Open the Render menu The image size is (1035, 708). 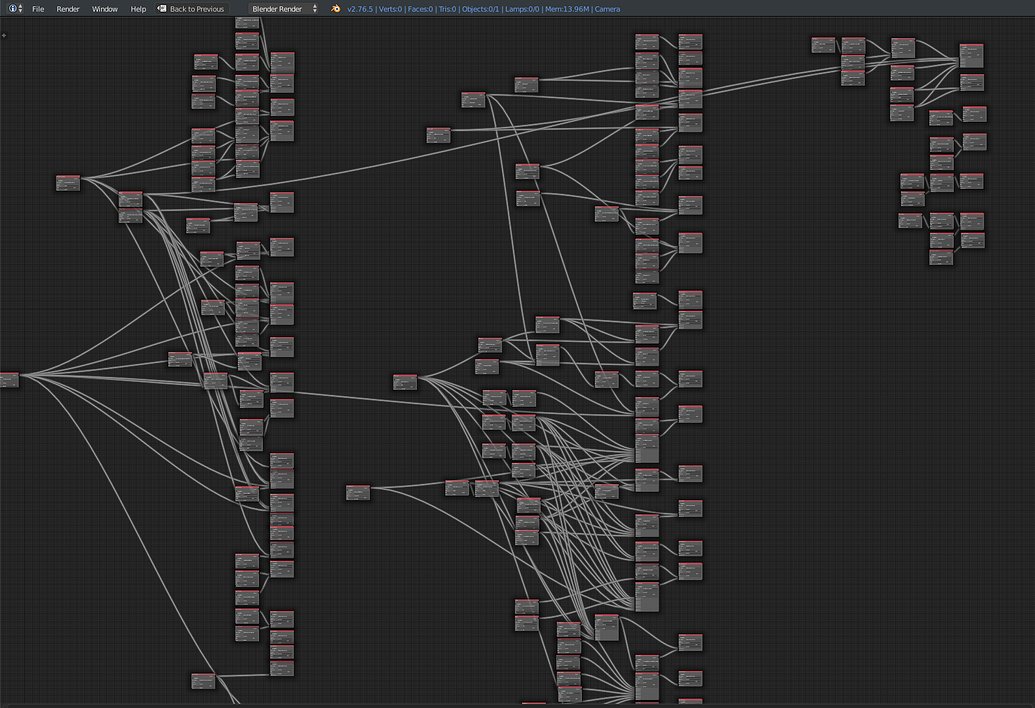[68, 9]
